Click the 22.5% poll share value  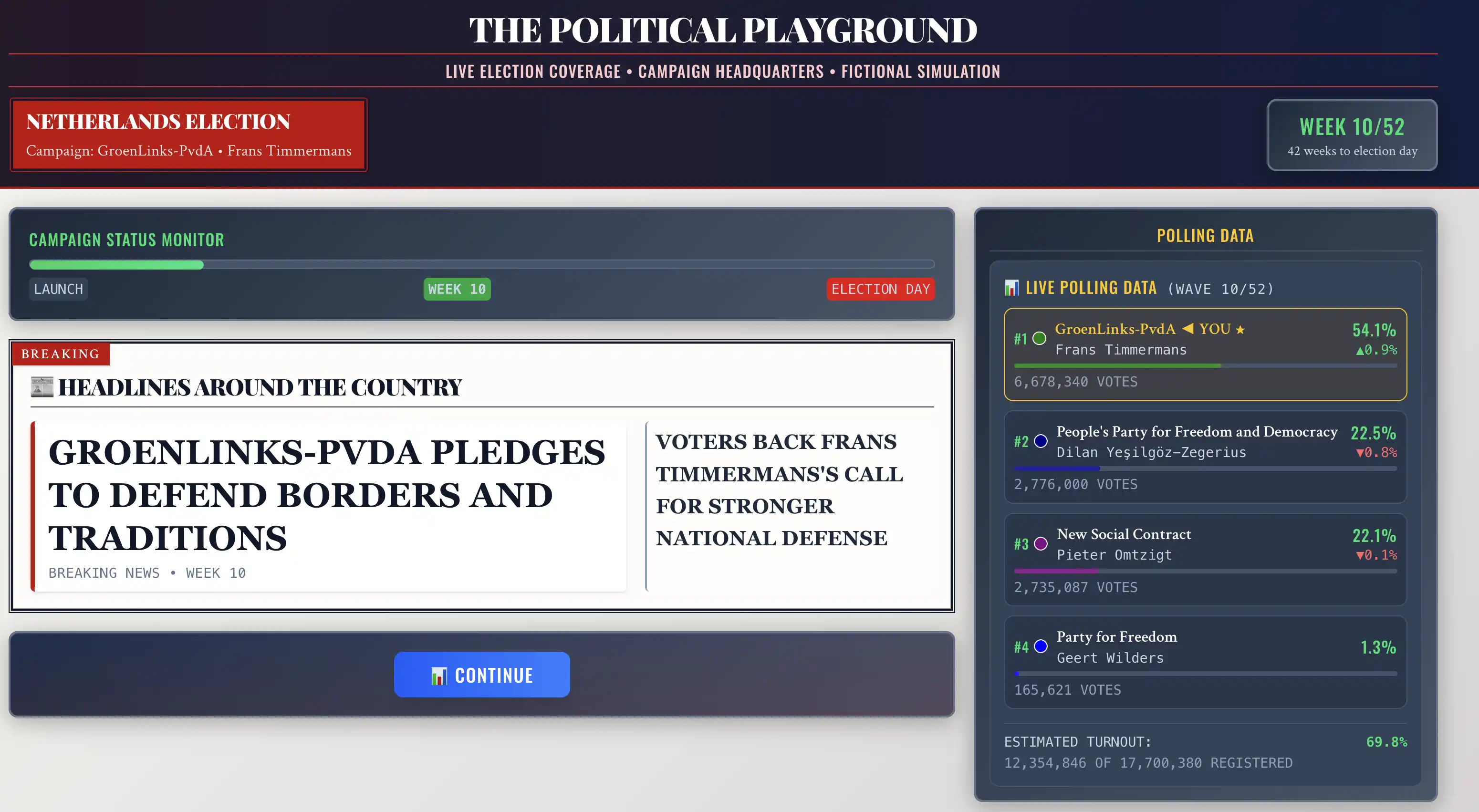1373,432
